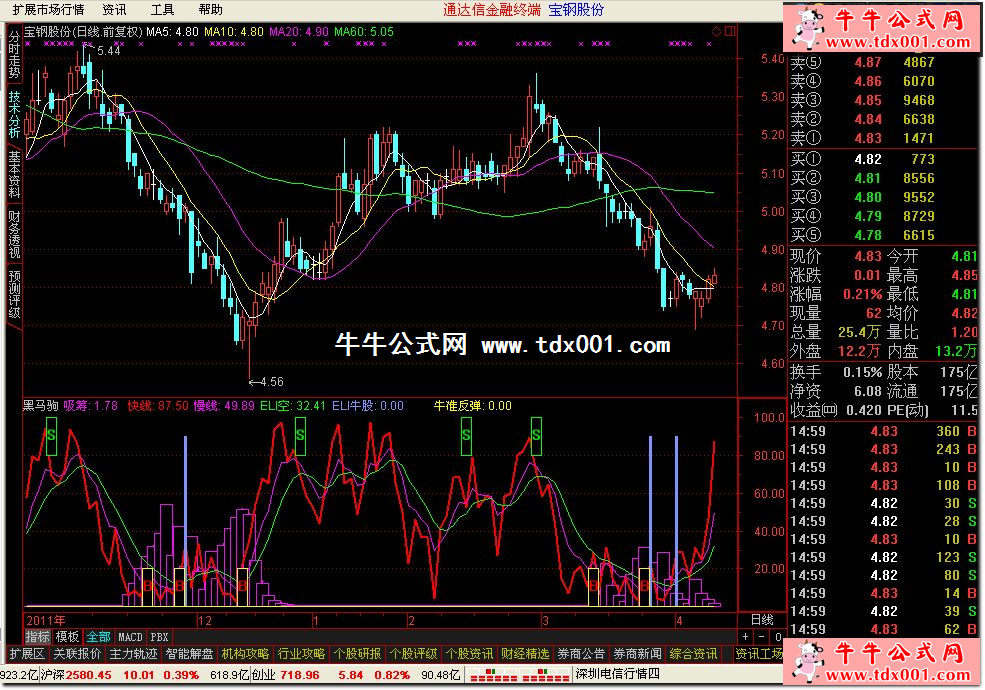Open the 个股研报 bottom tab
Viewport: 985px width, 690px height.
point(357,654)
